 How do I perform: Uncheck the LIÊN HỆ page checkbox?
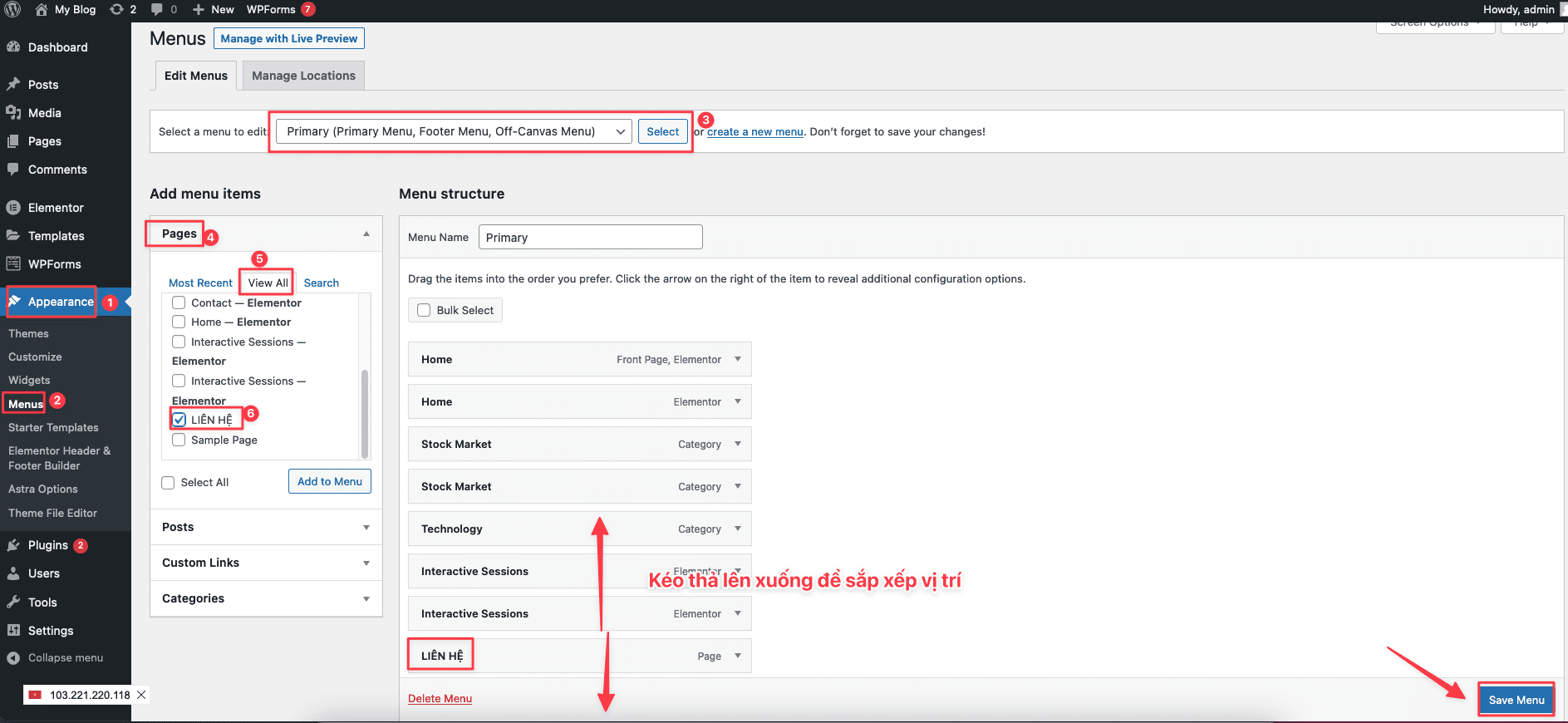(179, 420)
